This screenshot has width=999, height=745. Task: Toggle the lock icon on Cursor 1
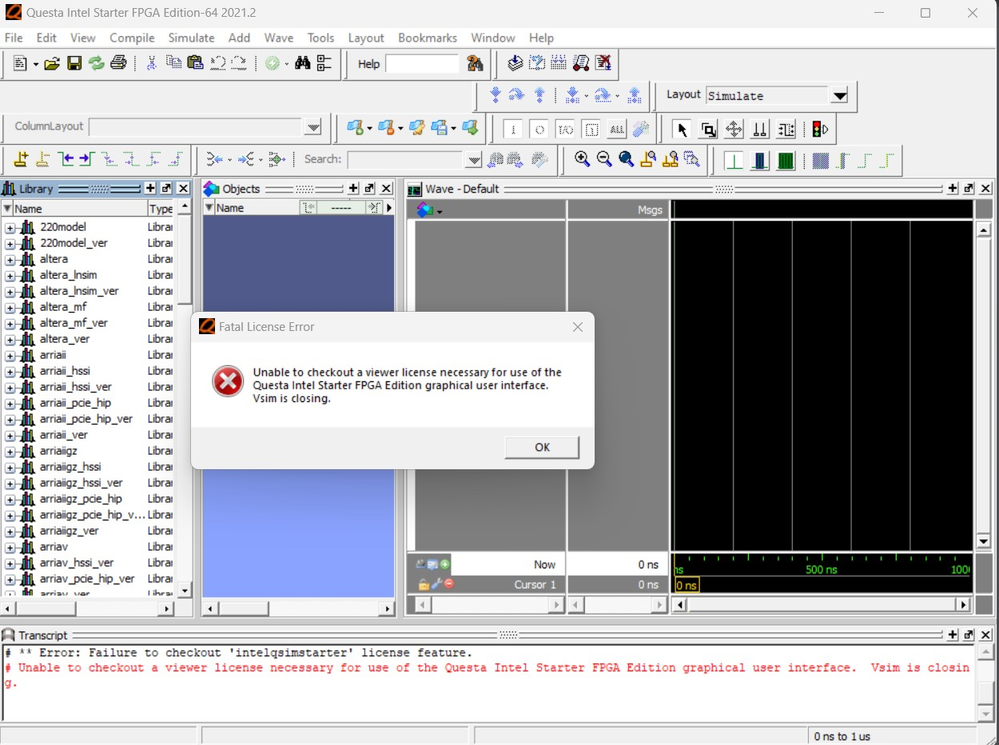pyautogui.click(x=423, y=584)
